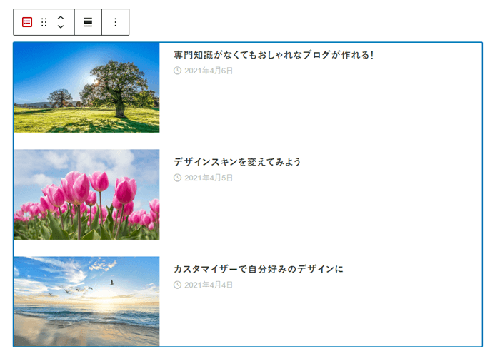Move block up with the up chevron
500x361 pixels.
[x=61, y=18]
